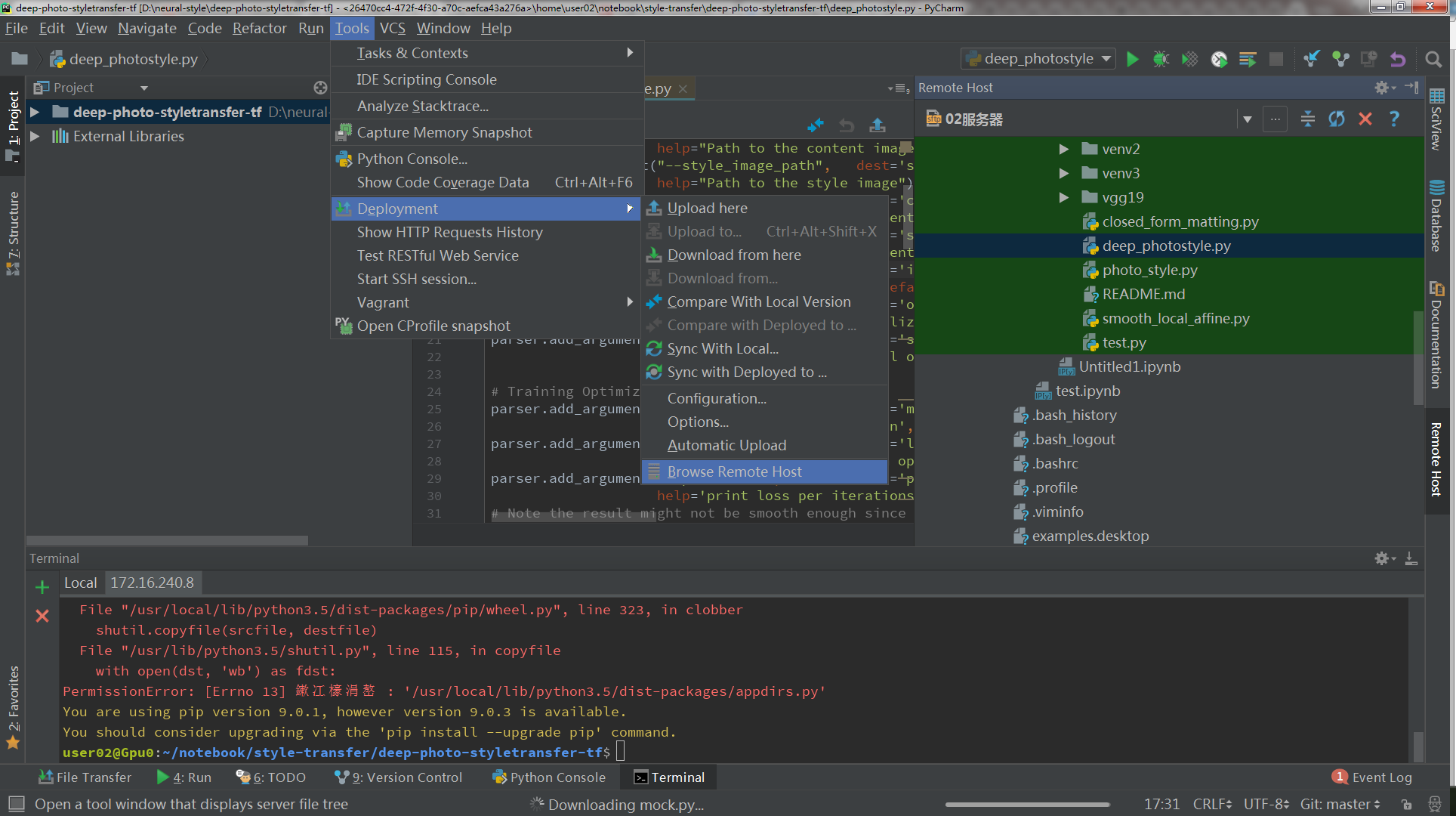
Task: Expand the vgg19 remote folder
Action: pyautogui.click(x=1063, y=197)
